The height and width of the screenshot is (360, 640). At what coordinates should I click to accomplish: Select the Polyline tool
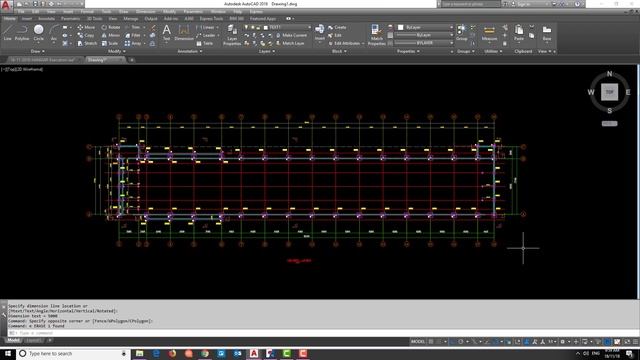[22, 32]
